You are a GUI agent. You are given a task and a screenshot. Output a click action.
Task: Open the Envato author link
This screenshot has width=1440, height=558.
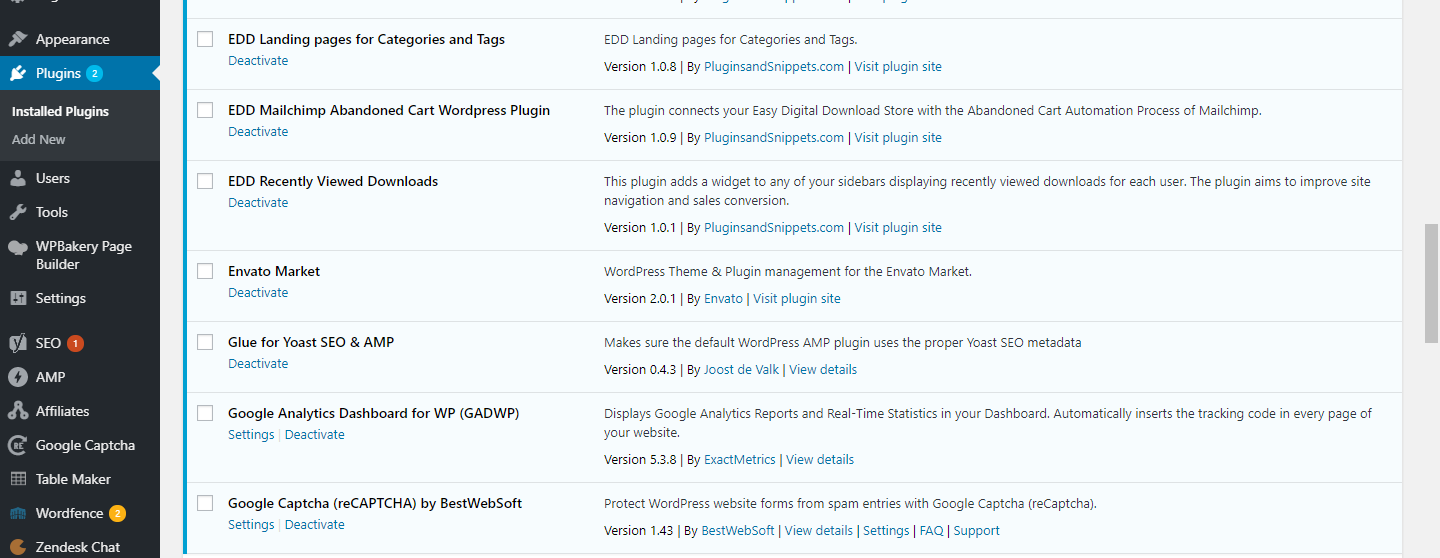point(723,299)
